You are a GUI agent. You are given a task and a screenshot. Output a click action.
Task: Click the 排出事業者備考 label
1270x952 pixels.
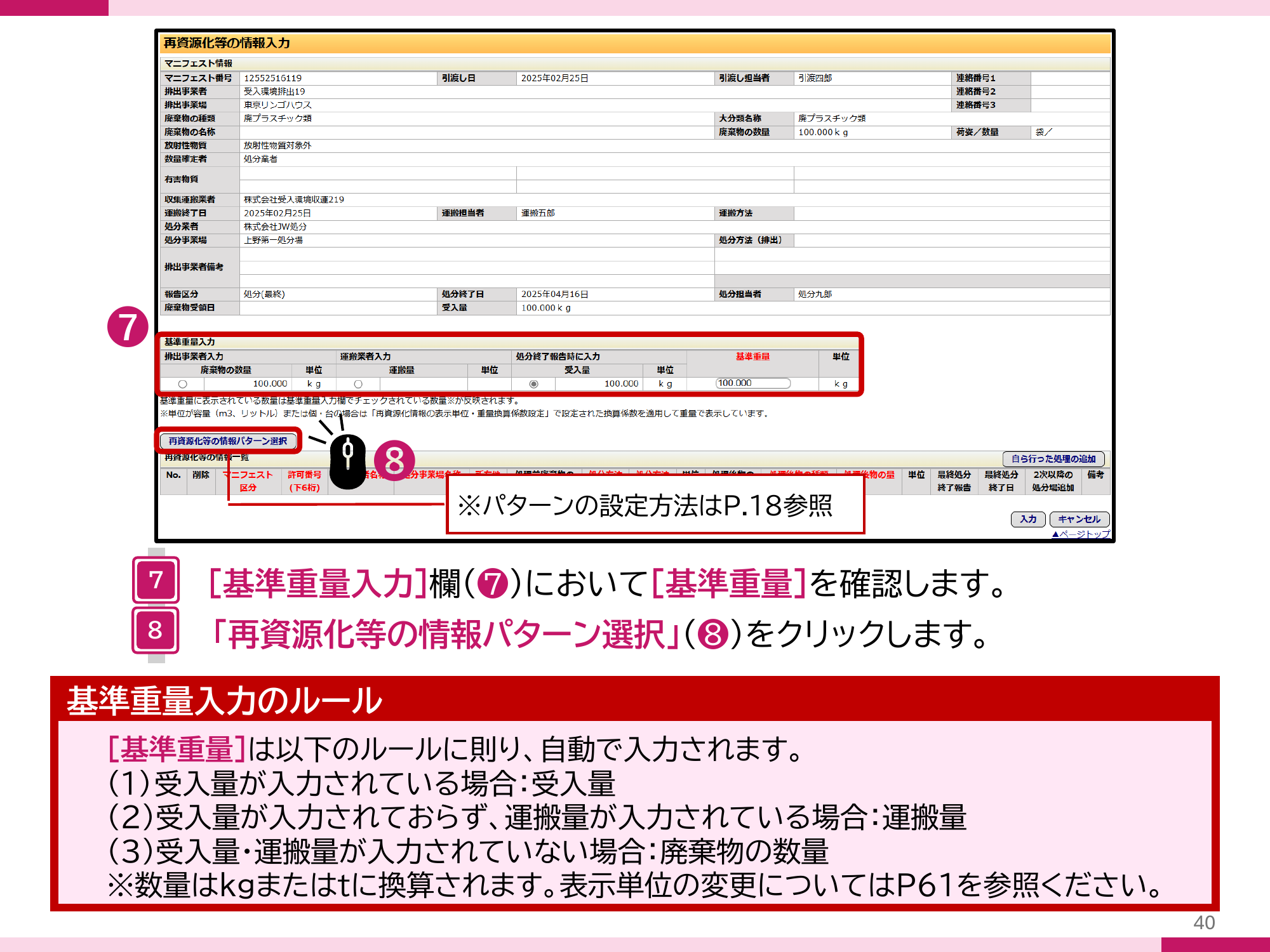click(x=194, y=267)
